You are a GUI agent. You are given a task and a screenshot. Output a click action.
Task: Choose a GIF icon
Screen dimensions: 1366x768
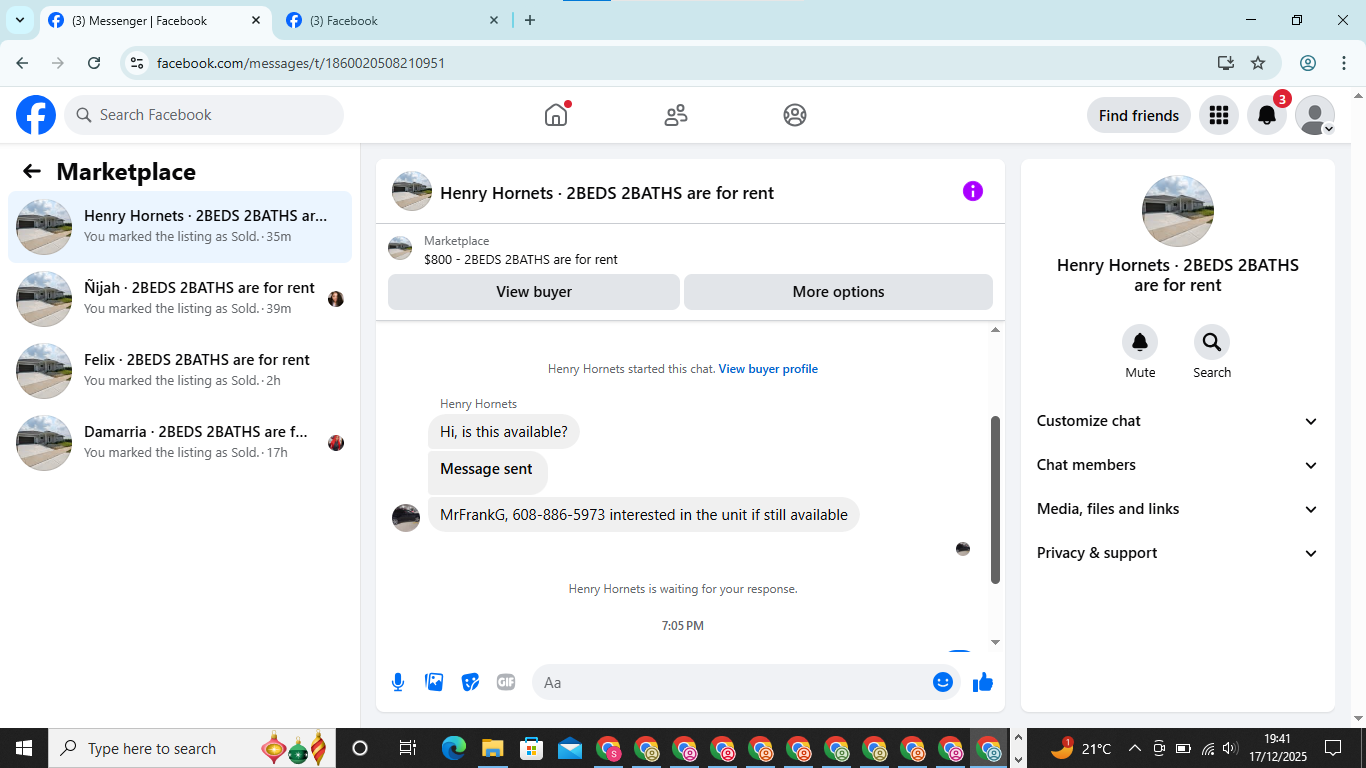point(506,682)
